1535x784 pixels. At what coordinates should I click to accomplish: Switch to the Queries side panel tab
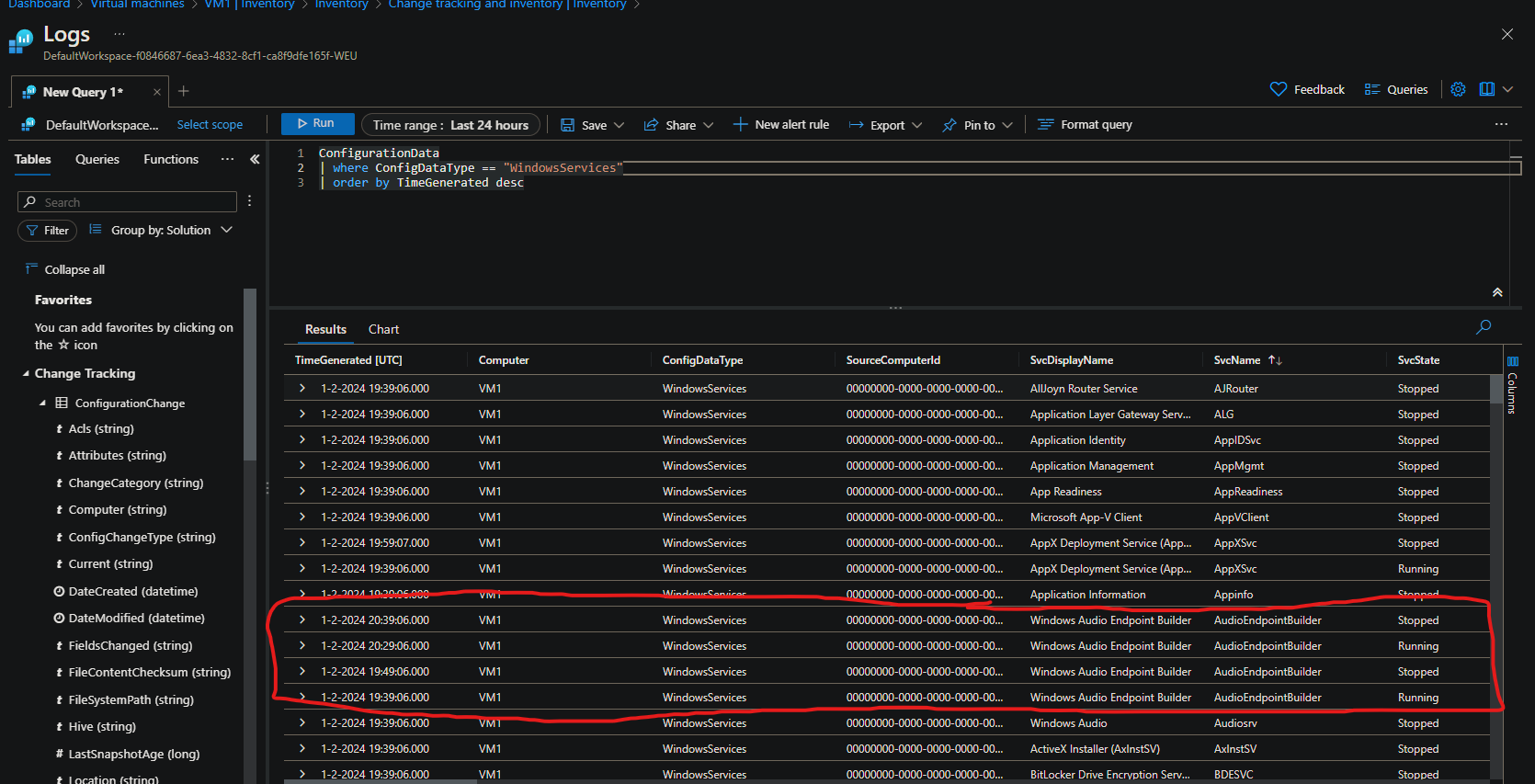97,159
